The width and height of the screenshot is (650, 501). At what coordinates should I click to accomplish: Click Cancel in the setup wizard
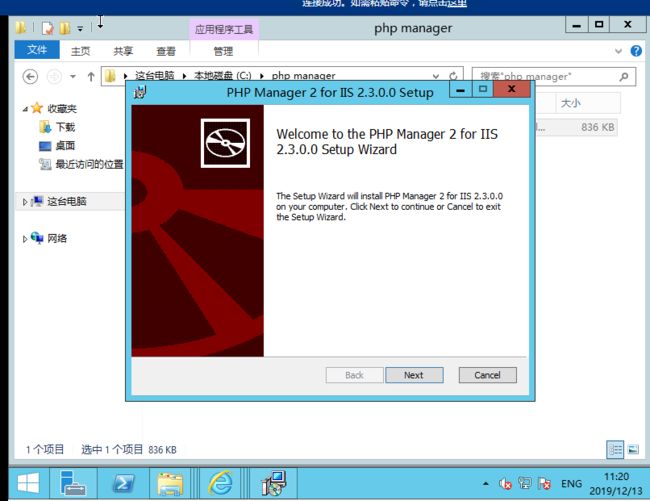click(x=488, y=375)
